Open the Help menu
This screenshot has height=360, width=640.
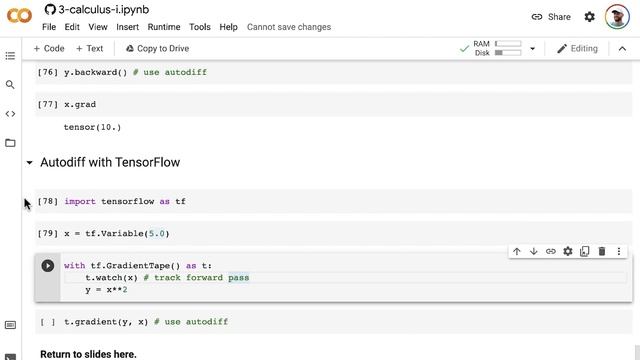click(x=228, y=27)
